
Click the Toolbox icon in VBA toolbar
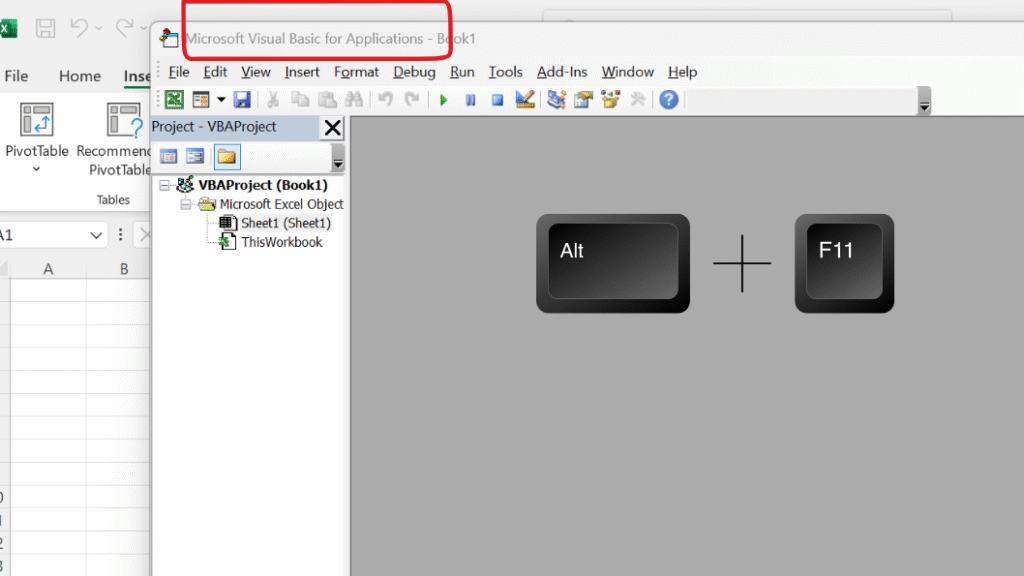click(637, 99)
